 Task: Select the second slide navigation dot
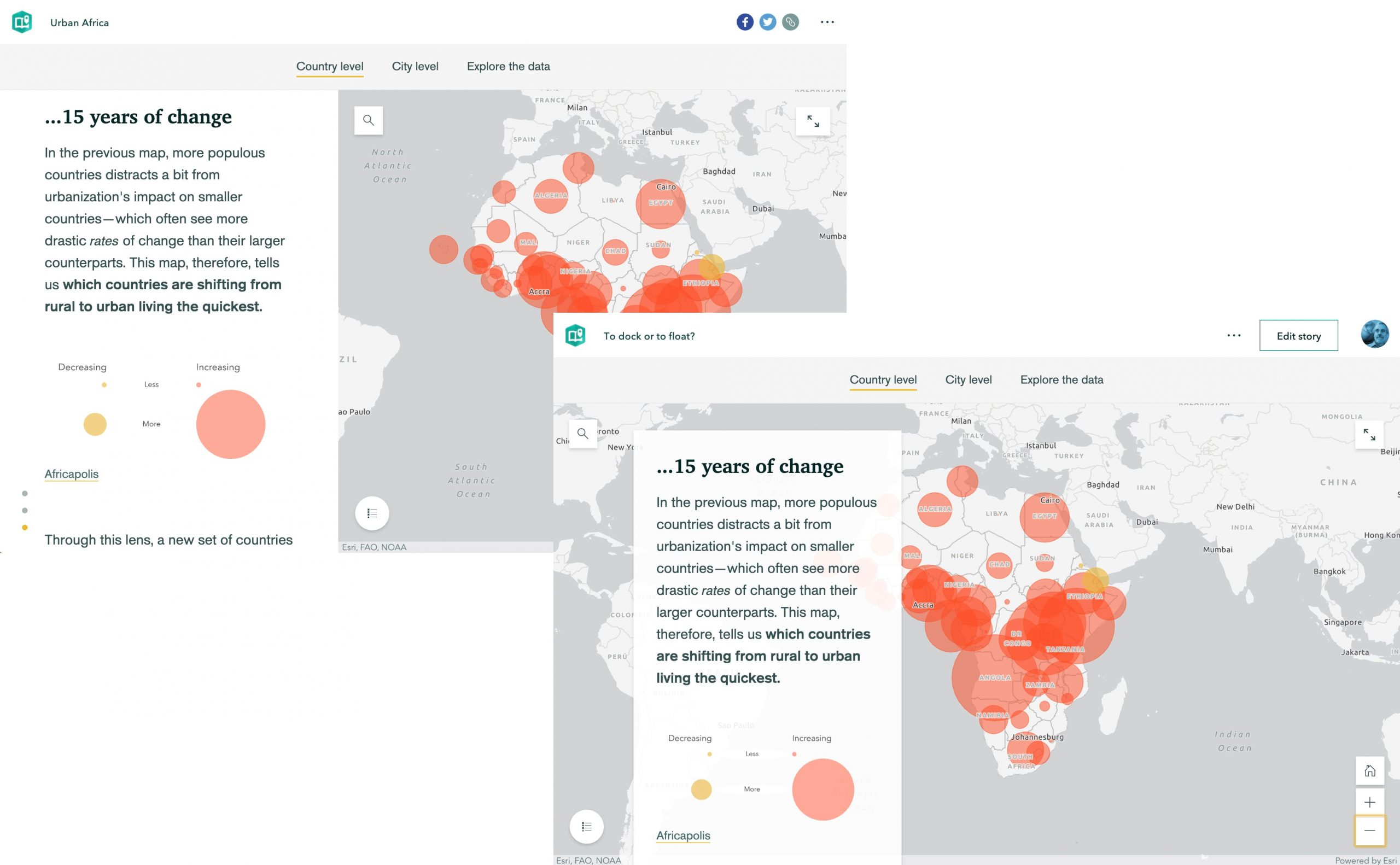[x=25, y=510]
